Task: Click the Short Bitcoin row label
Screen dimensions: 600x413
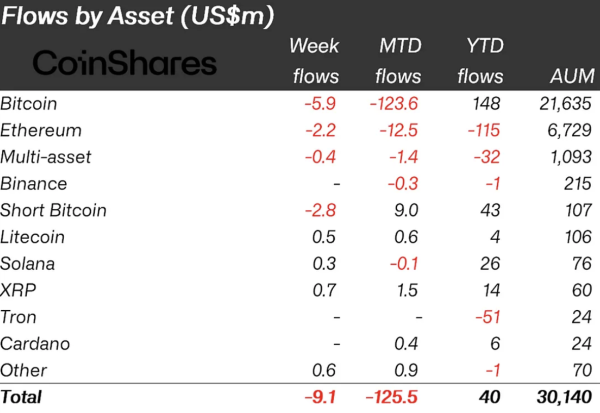Action: coord(54,210)
